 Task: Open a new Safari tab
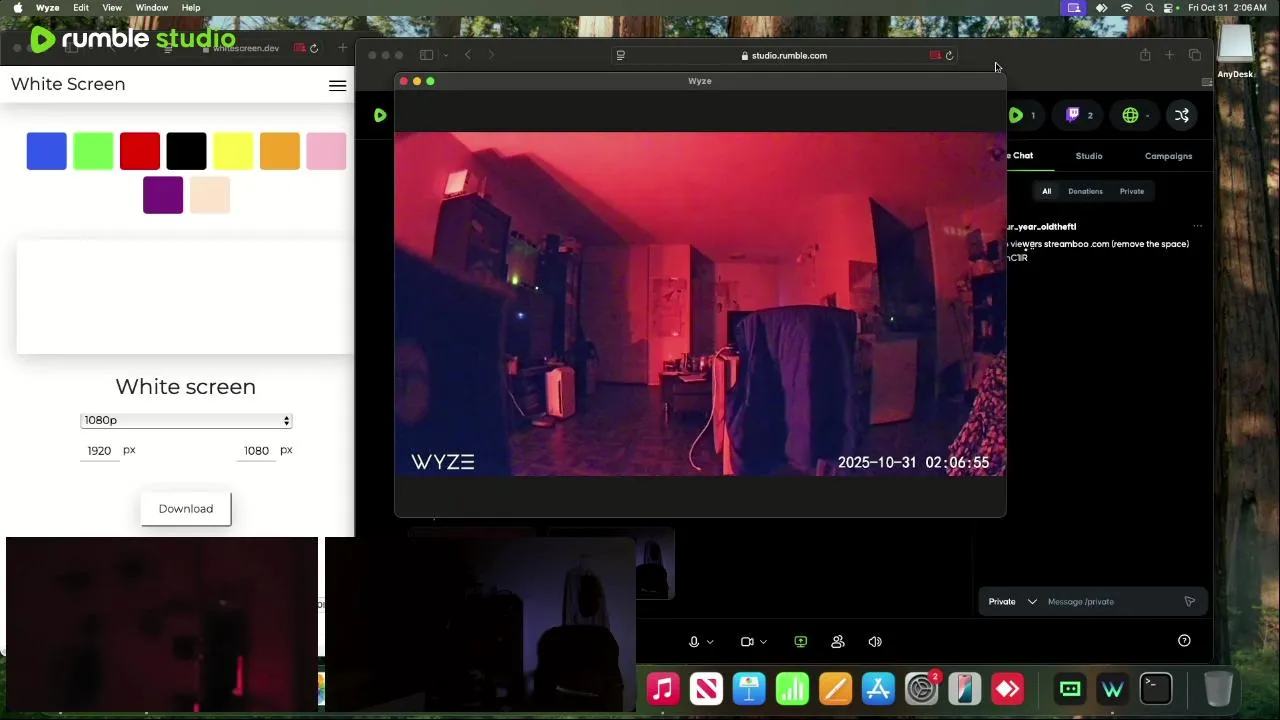pos(1169,55)
